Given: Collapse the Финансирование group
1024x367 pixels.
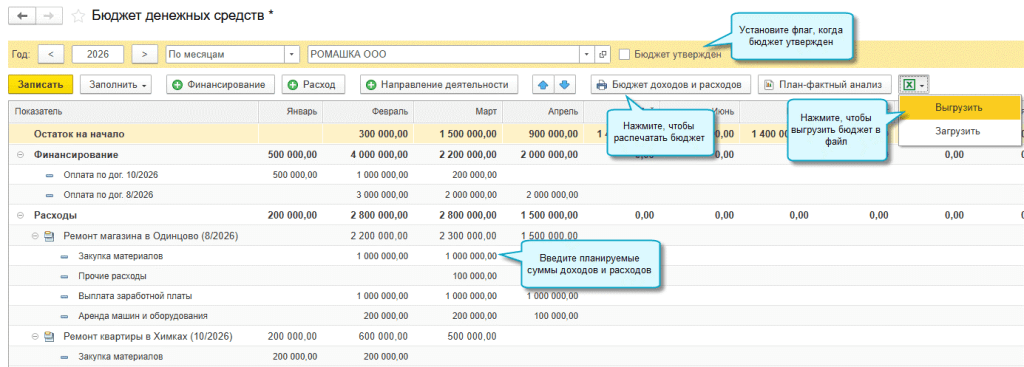Looking at the screenshot, I should [20, 155].
